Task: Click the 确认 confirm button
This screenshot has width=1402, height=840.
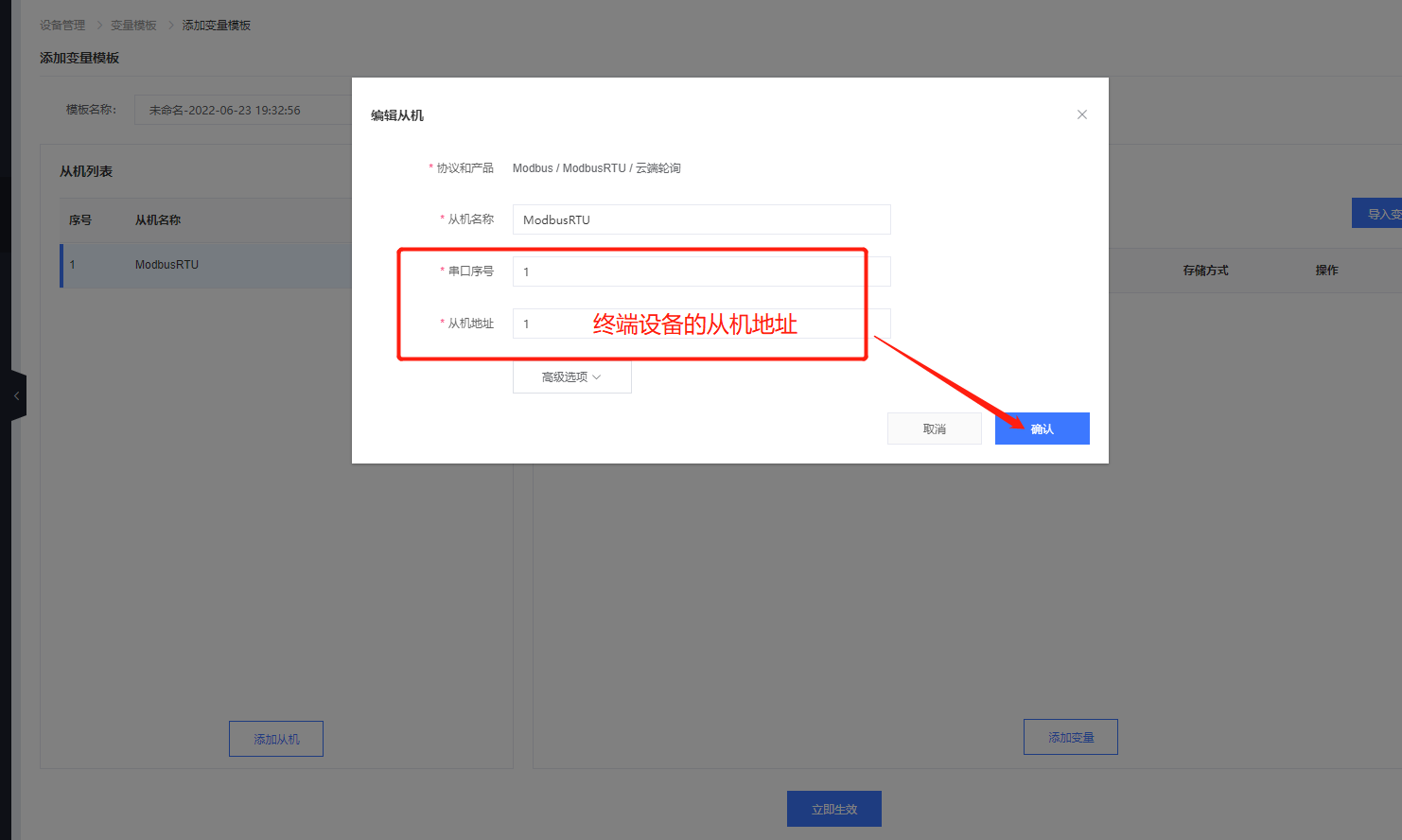Action: (x=1042, y=429)
